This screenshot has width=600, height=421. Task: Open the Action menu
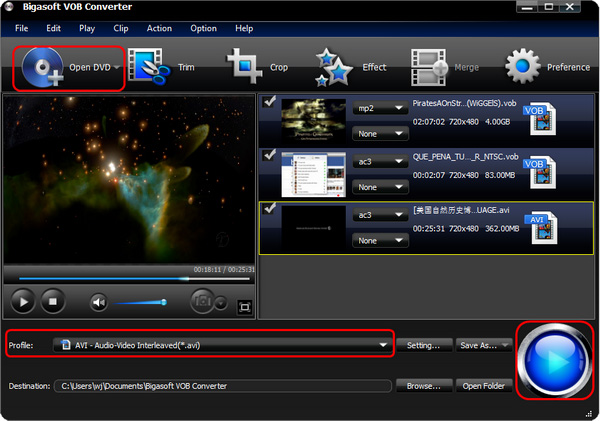pyautogui.click(x=159, y=28)
